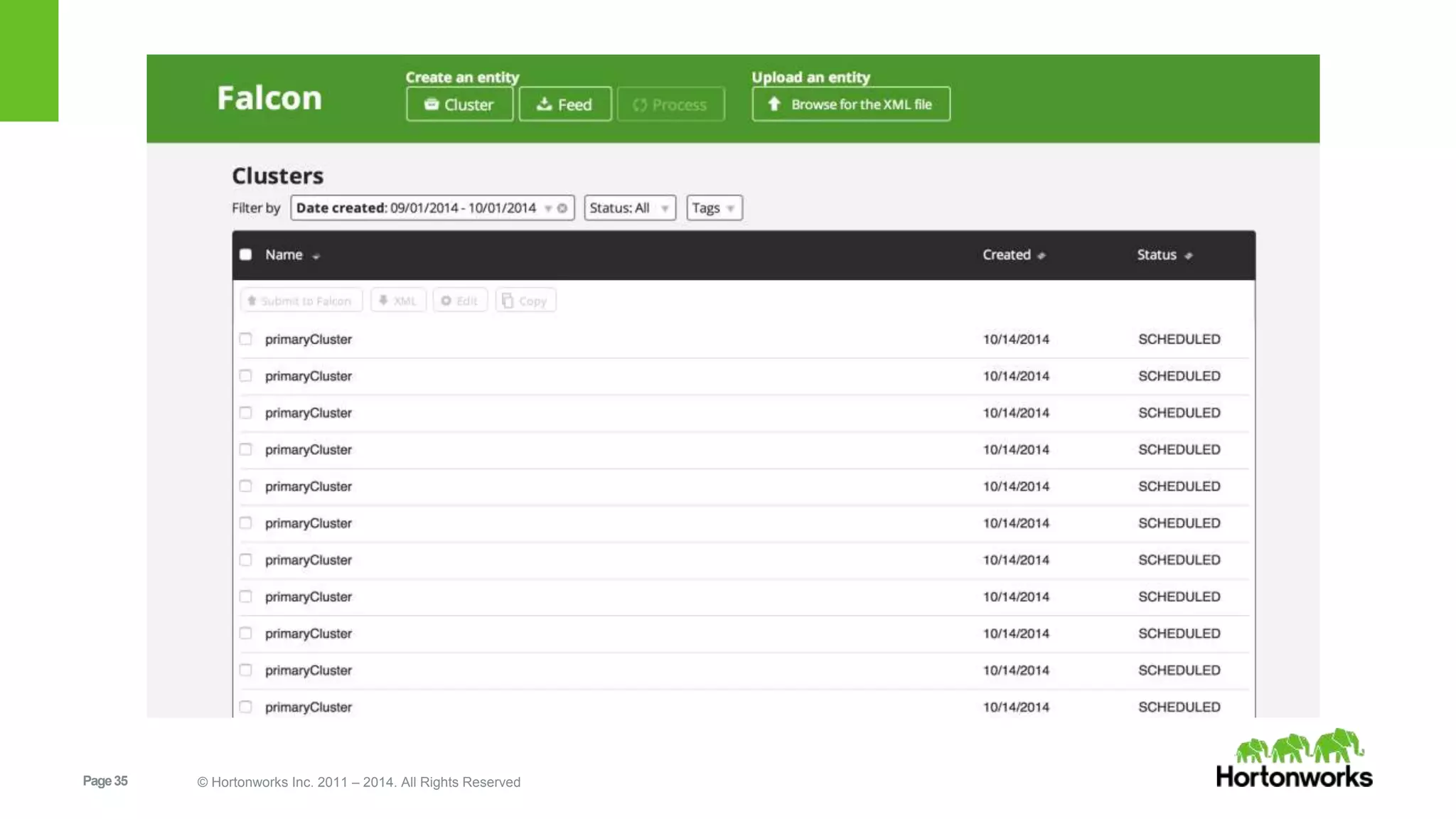Open the Date created range dropdown

click(548, 208)
